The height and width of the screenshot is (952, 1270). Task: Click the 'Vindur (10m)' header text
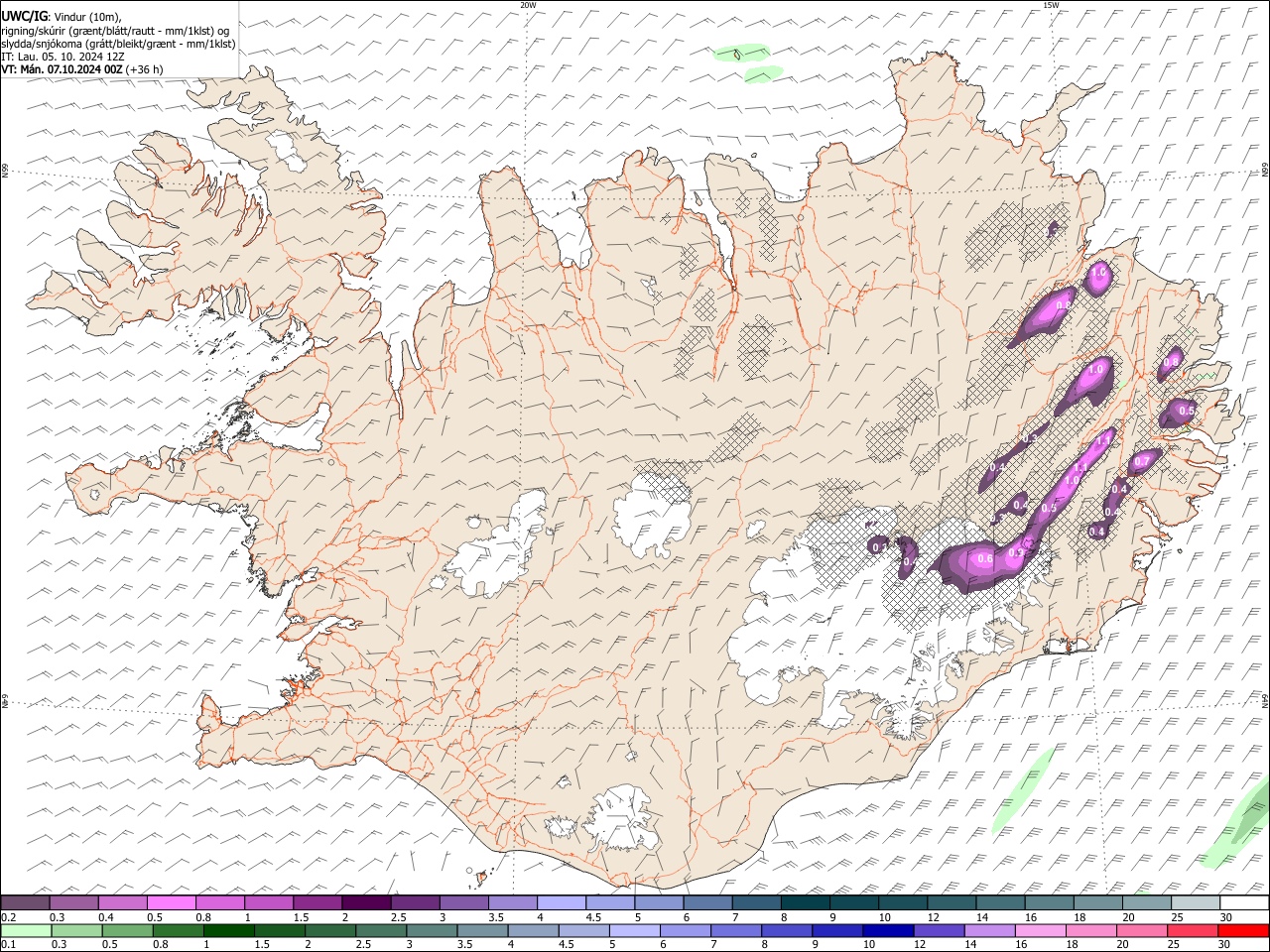point(86,17)
